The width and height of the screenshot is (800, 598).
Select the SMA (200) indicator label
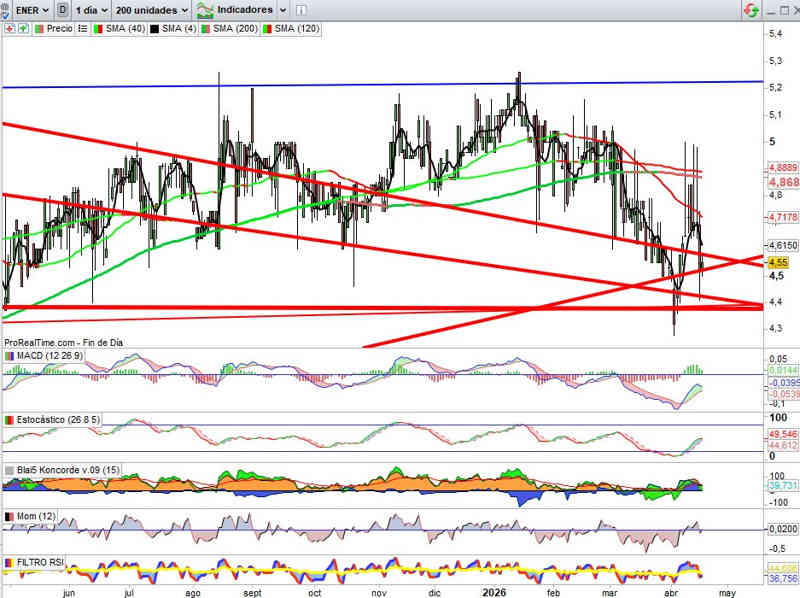pyautogui.click(x=233, y=29)
